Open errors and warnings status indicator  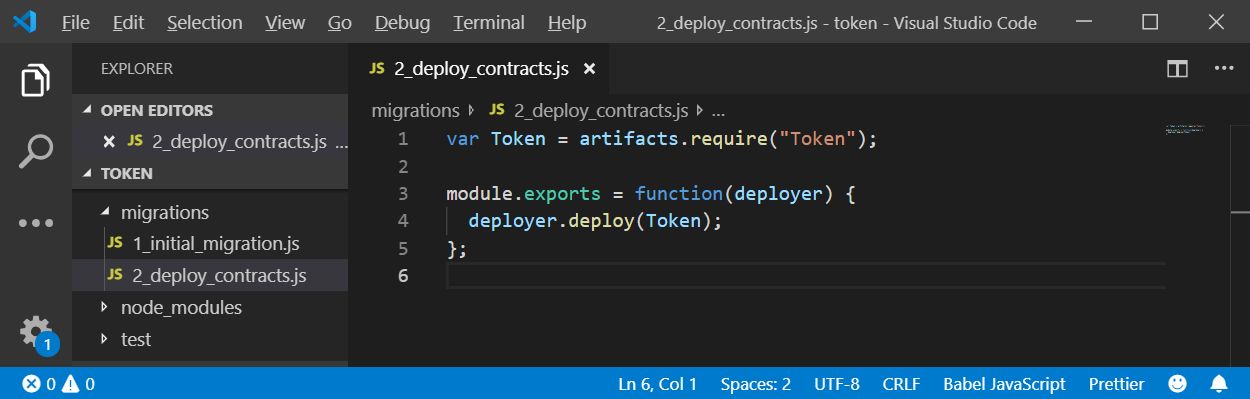(x=58, y=384)
